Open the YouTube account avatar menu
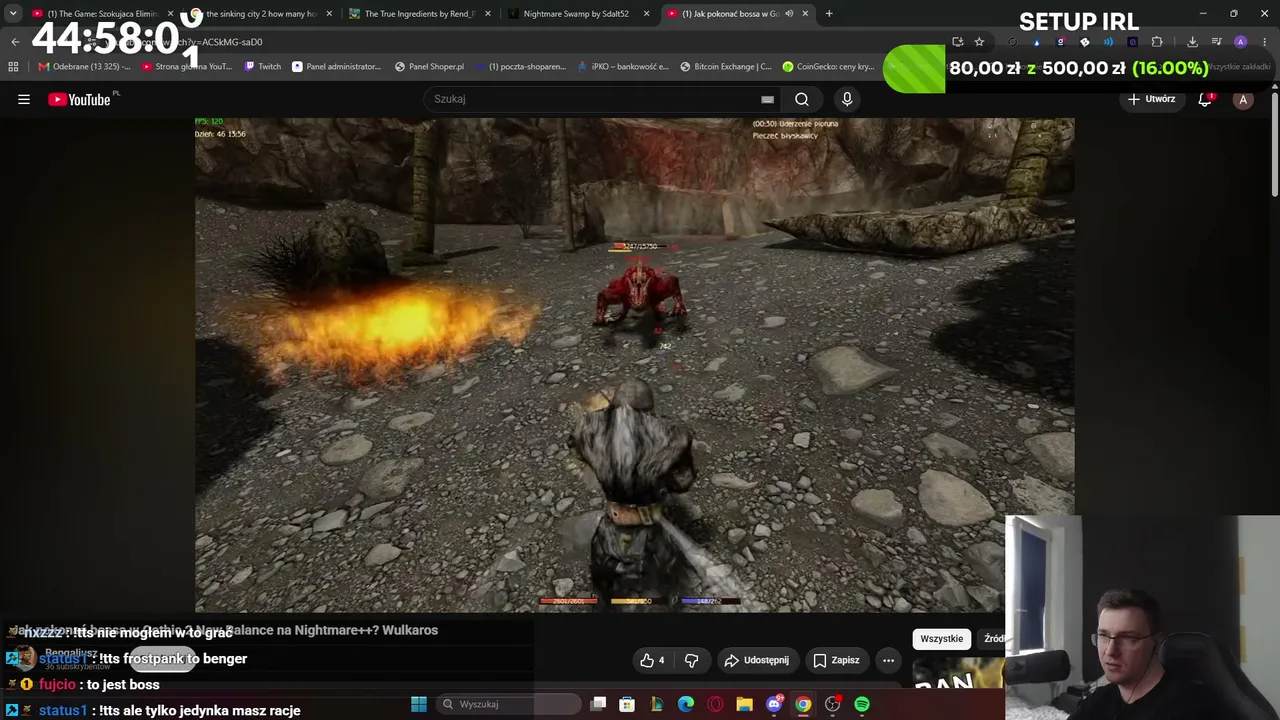The width and height of the screenshot is (1280, 720). 1243,99
